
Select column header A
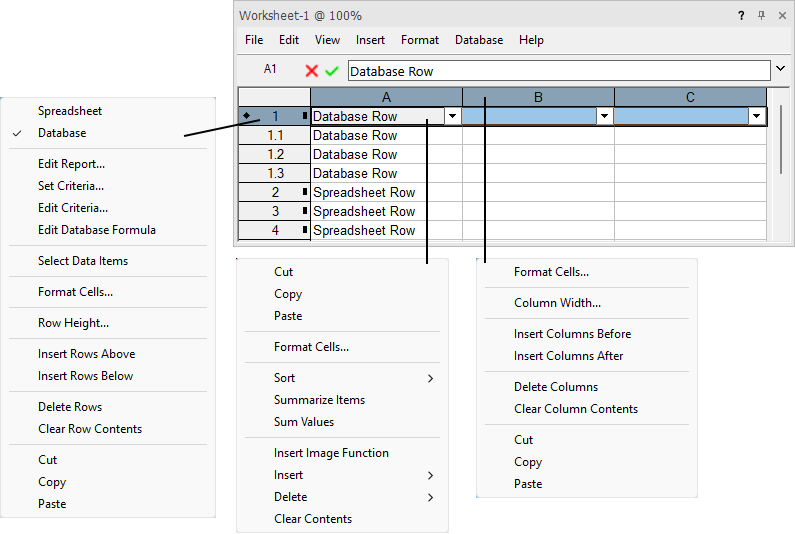point(386,97)
